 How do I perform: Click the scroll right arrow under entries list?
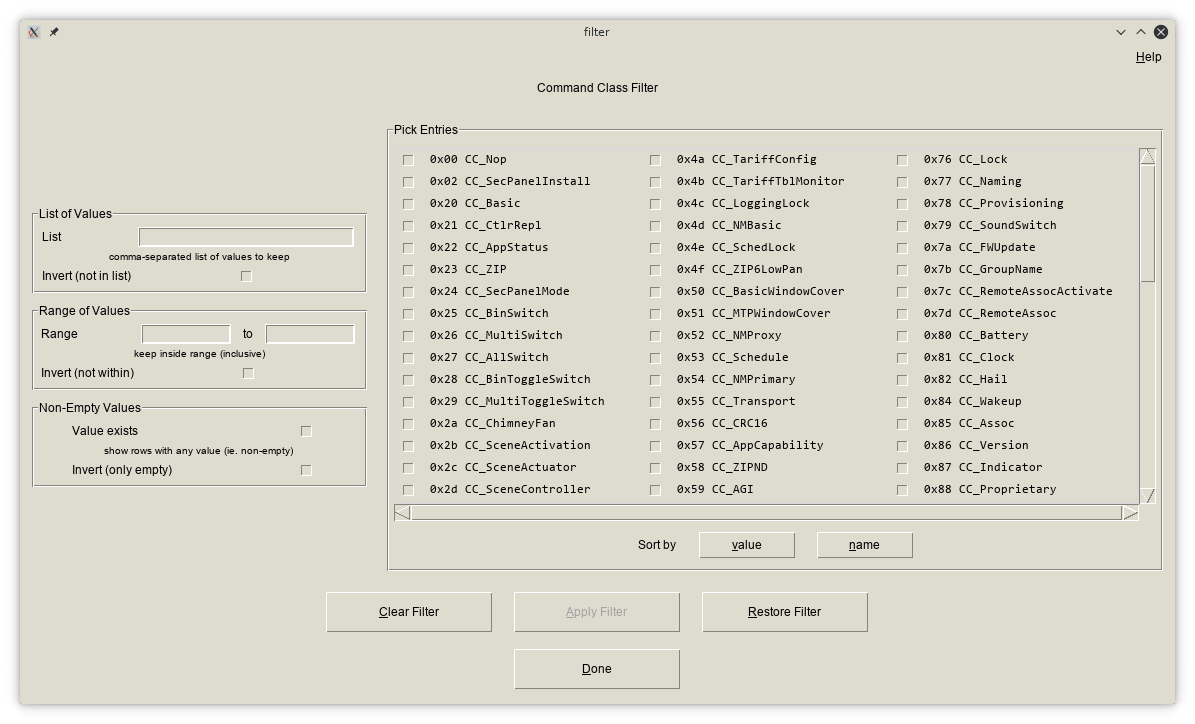tap(1130, 513)
